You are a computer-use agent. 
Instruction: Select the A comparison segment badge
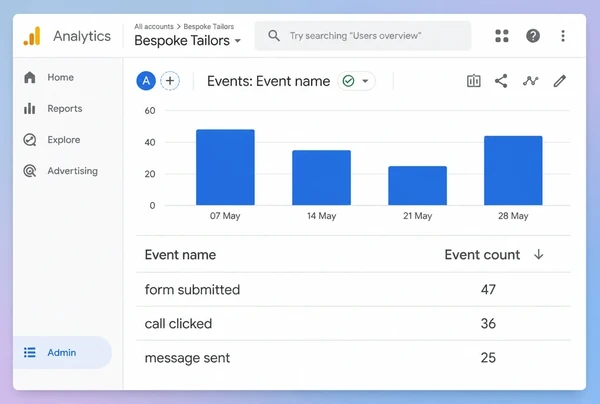(146, 81)
